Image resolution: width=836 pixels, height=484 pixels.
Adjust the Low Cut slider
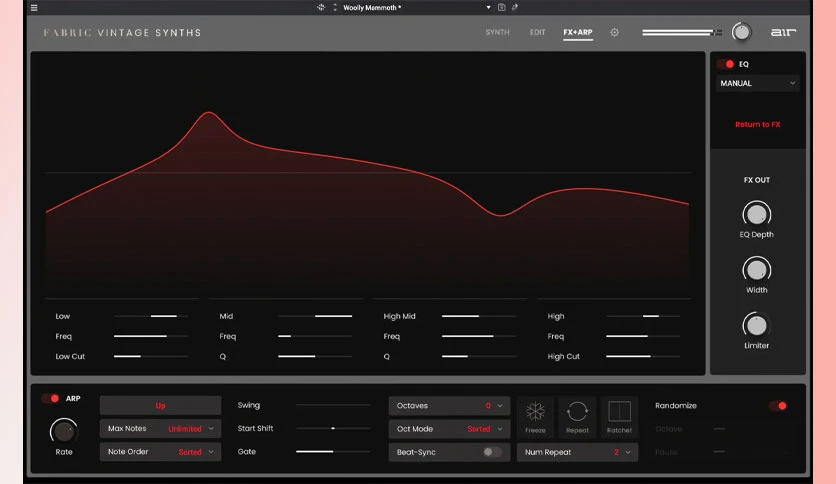pyautogui.click(x=151, y=356)
